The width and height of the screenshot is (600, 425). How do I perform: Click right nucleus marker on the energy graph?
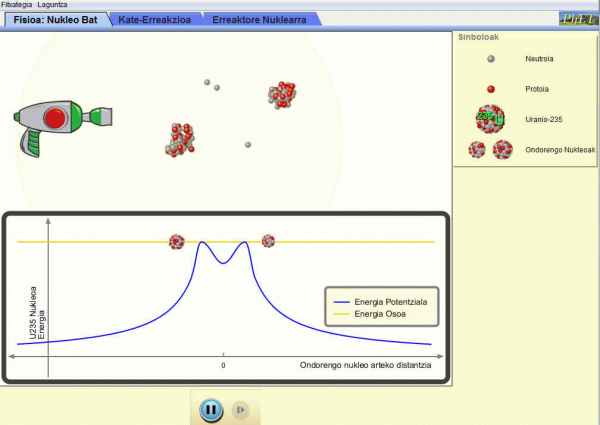tap(268, 241)
